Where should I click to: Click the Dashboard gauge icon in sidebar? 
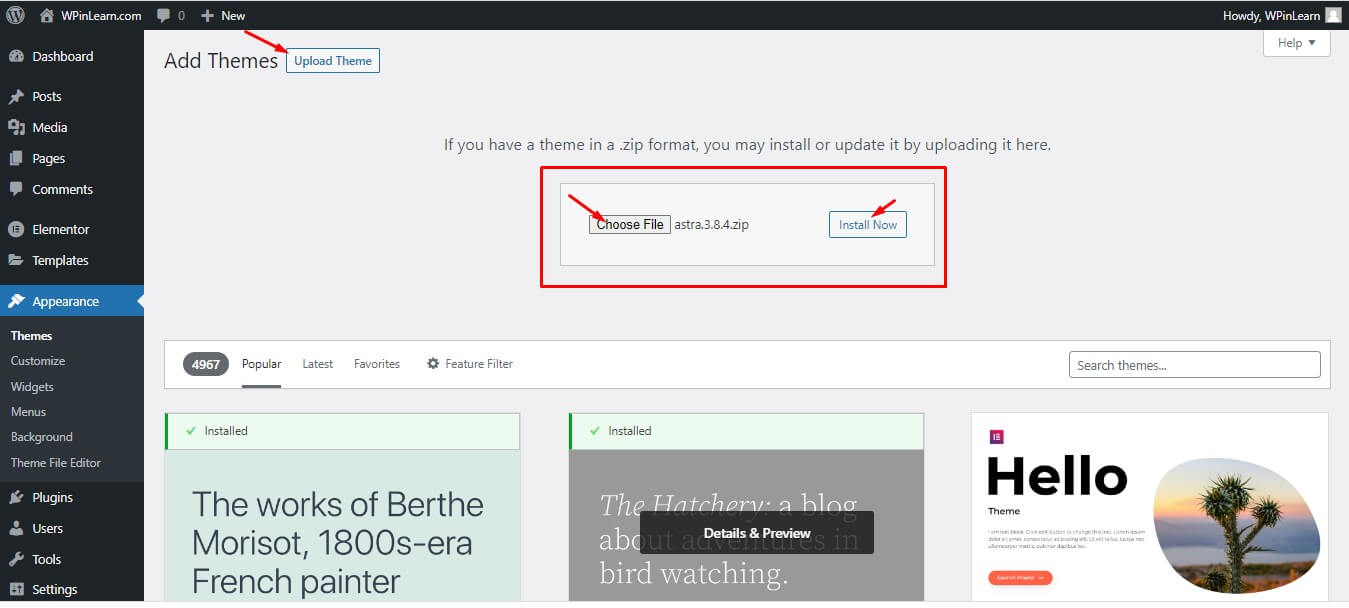(x=16, y=57)
